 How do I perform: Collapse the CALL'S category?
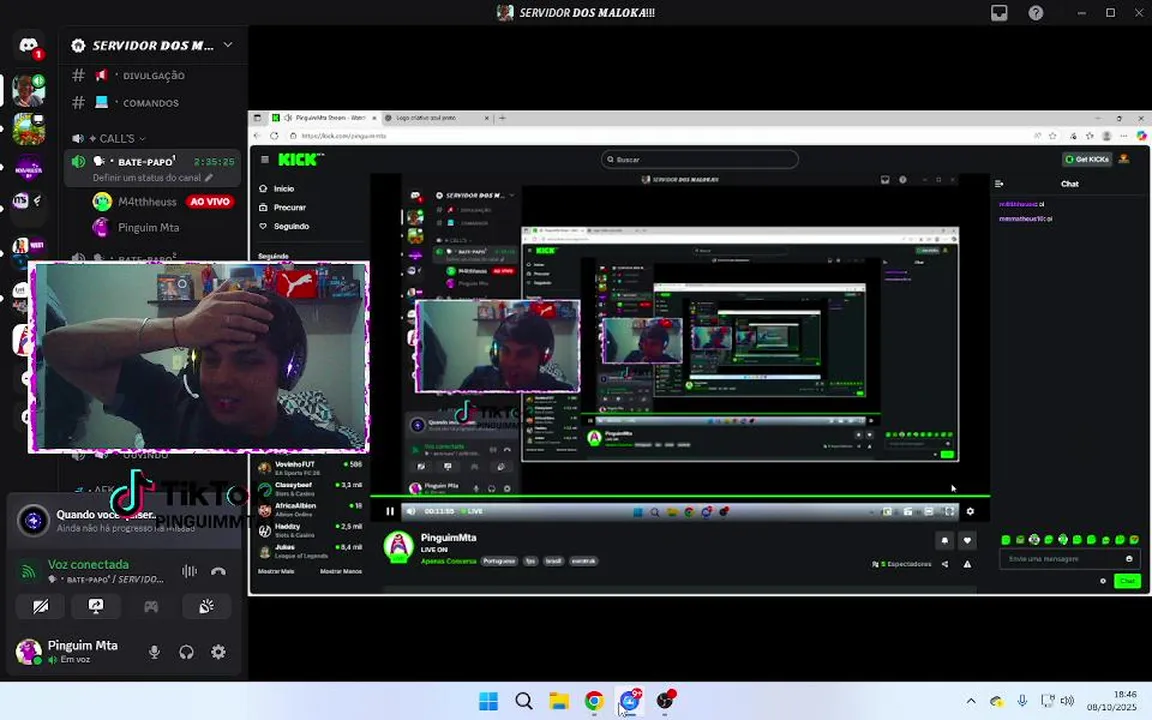pyautogui.click(x=116, y=138)
